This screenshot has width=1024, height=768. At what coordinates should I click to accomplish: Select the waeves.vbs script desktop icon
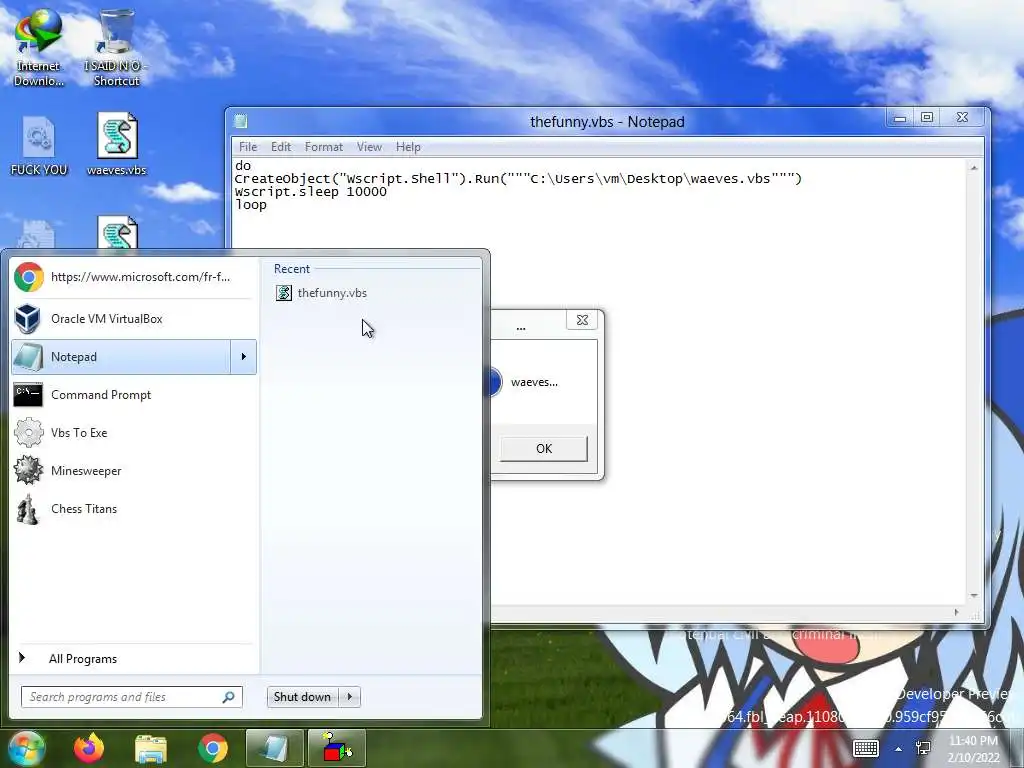[x=117, y=145]
